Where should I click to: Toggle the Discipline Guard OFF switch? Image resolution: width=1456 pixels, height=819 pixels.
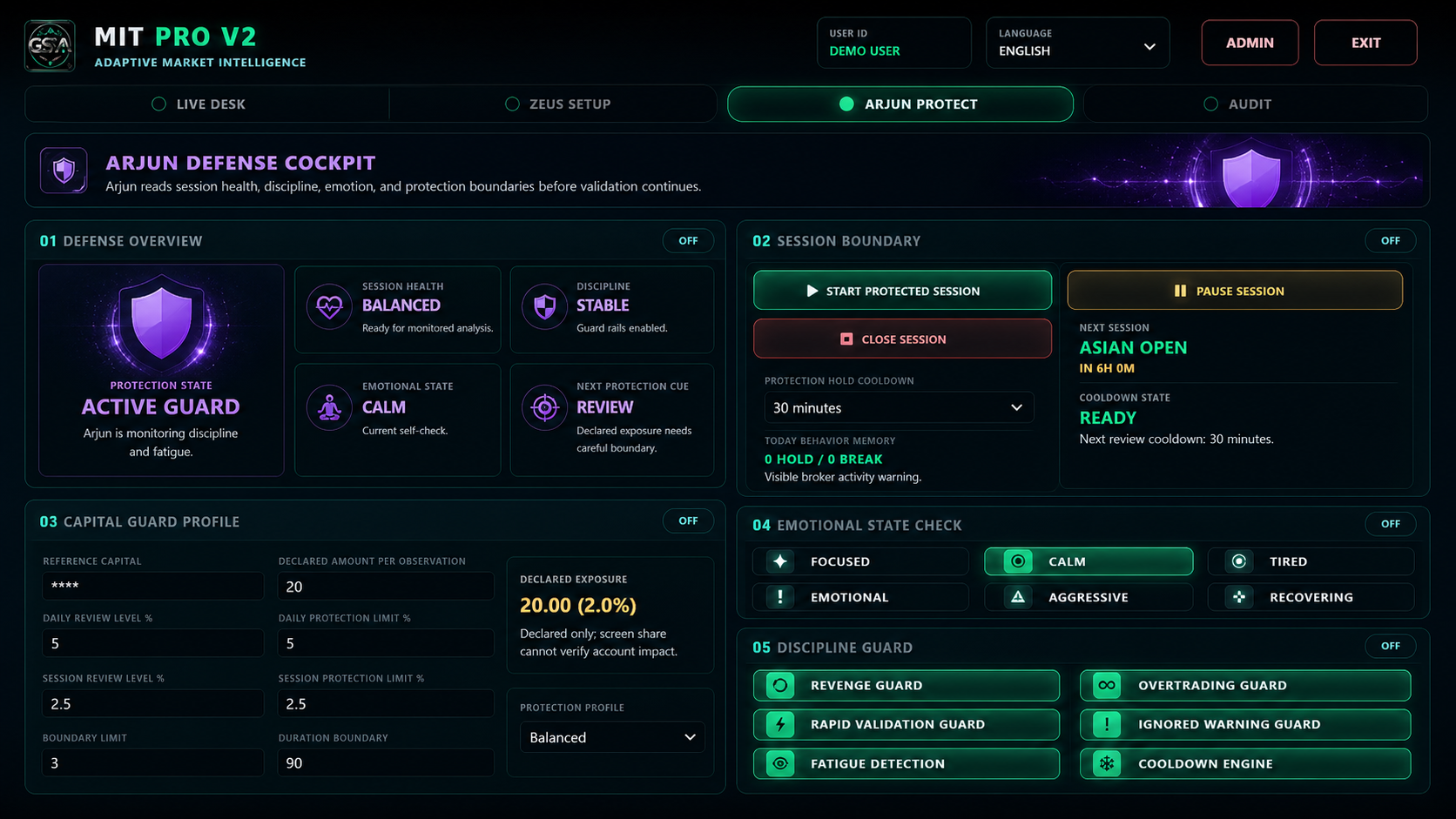click(x=1390, y=646)
